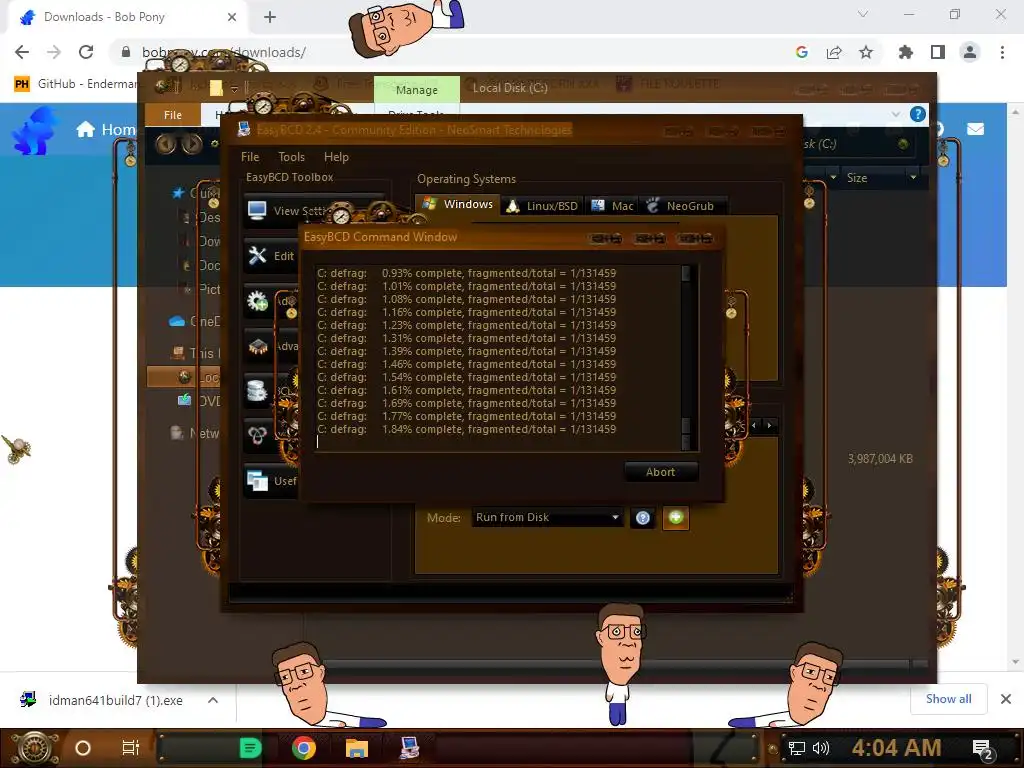
Task: Open Task View on the taskbar
Action: [131, 748]
